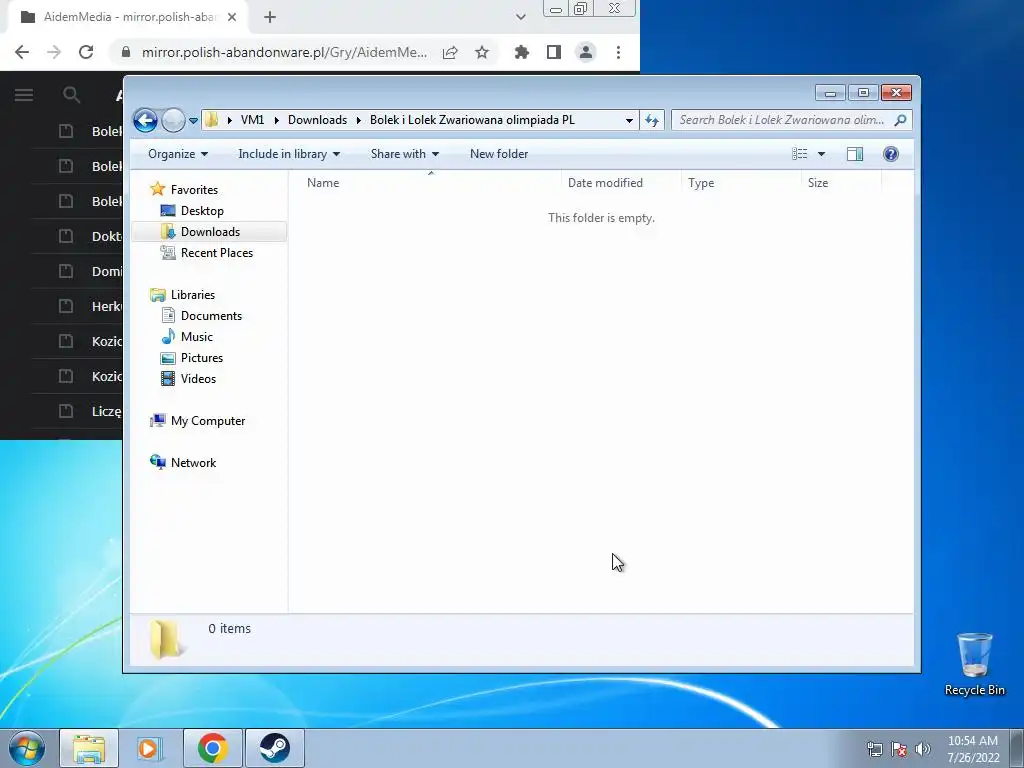
Task: Select Network in navigation pane
Action: (193, 463)
